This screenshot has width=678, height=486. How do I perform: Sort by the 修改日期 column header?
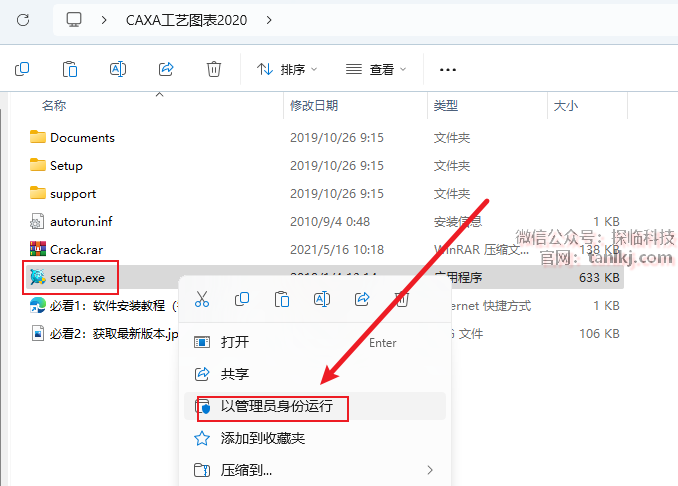tap(314, 106)
